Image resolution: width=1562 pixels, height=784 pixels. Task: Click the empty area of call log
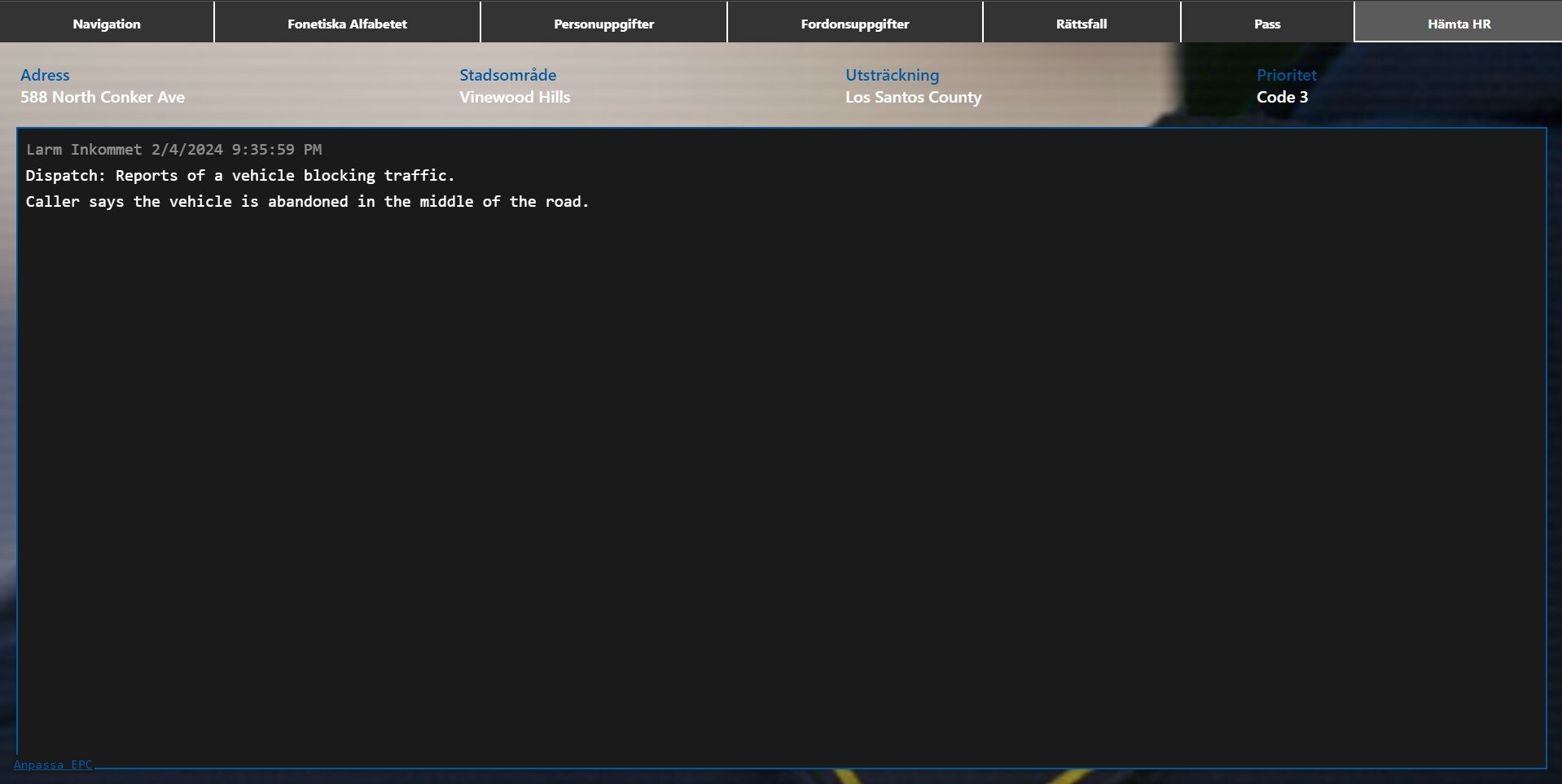[782, 488]
